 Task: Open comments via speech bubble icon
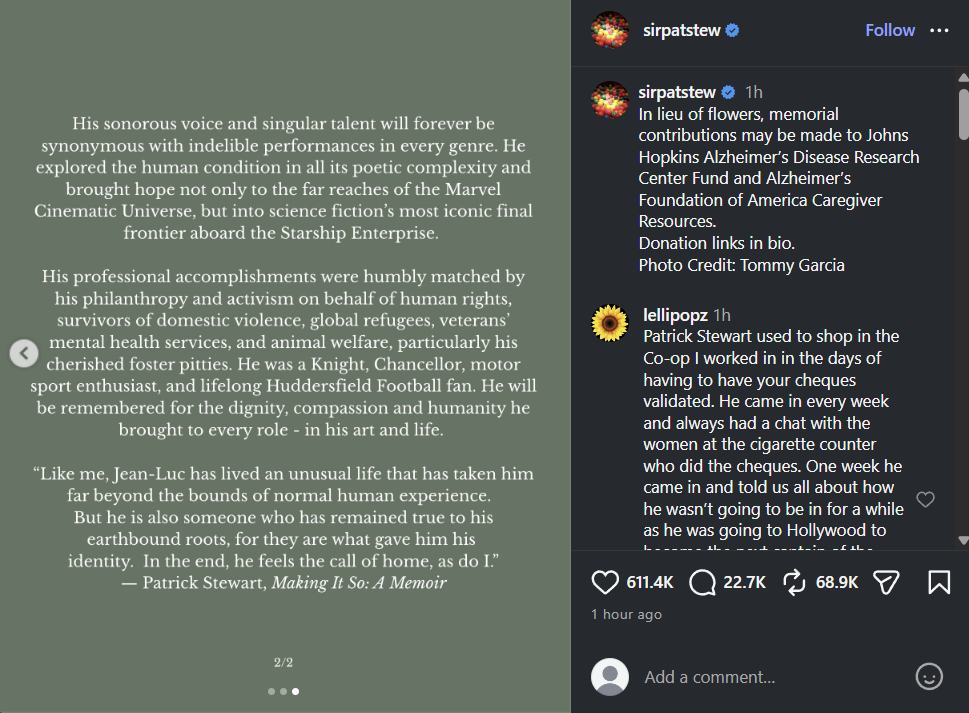[702, 582]
